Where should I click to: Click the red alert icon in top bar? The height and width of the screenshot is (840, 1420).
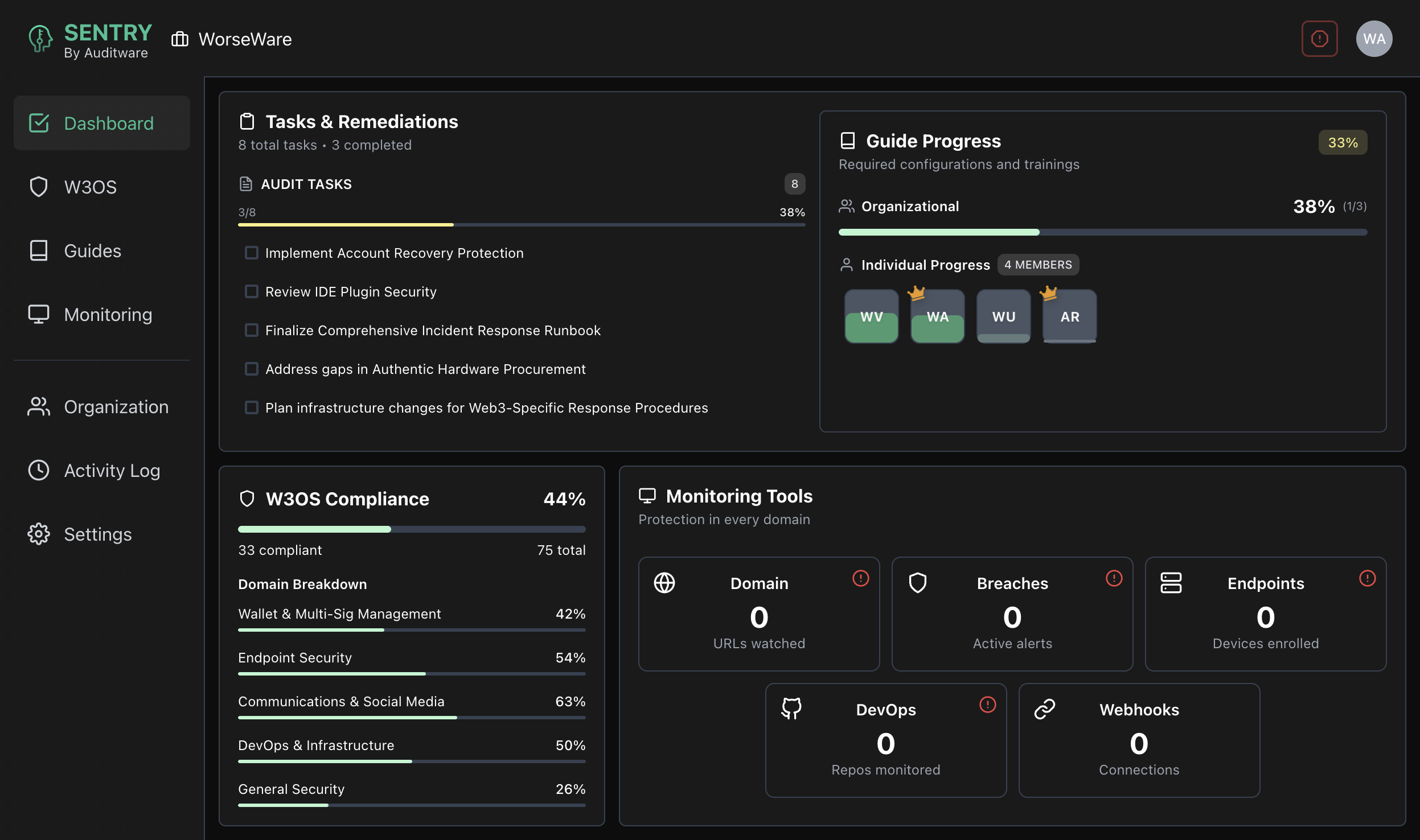coord(1319,38)
